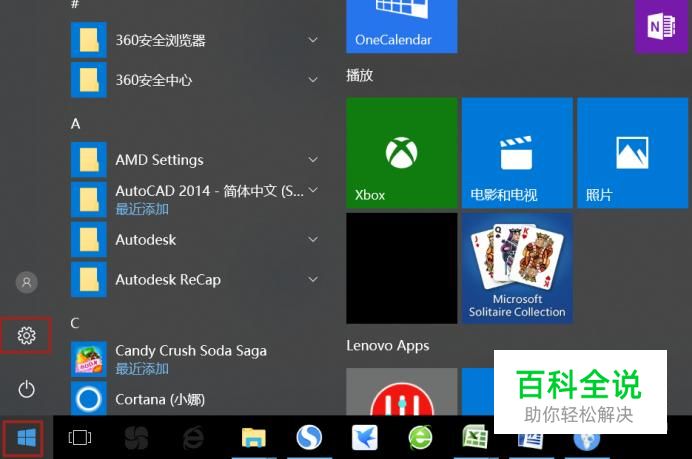Open the 照片 photos tile
The height and width of the screenshot is (459, 692).
pos(632,153)
